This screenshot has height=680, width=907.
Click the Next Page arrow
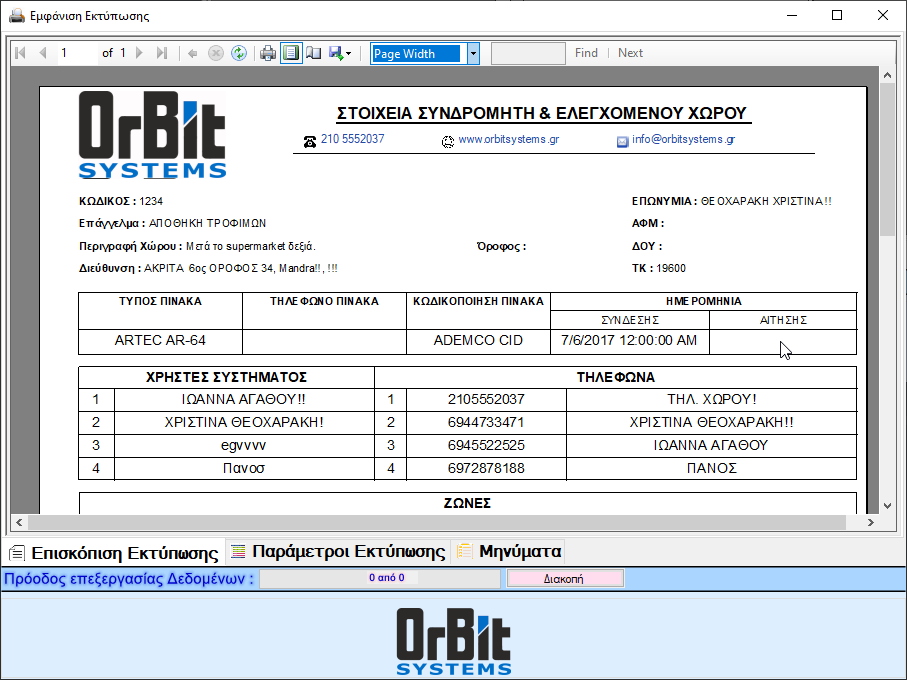tap(139, 54)
